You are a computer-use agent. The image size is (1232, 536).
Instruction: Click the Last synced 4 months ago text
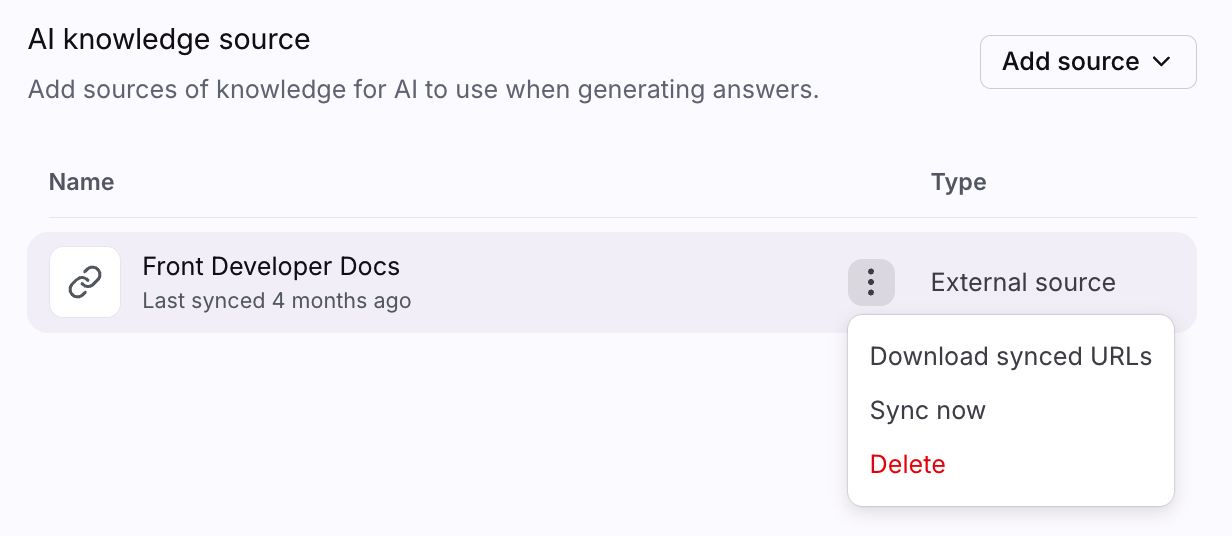click(x=276, y=301)
